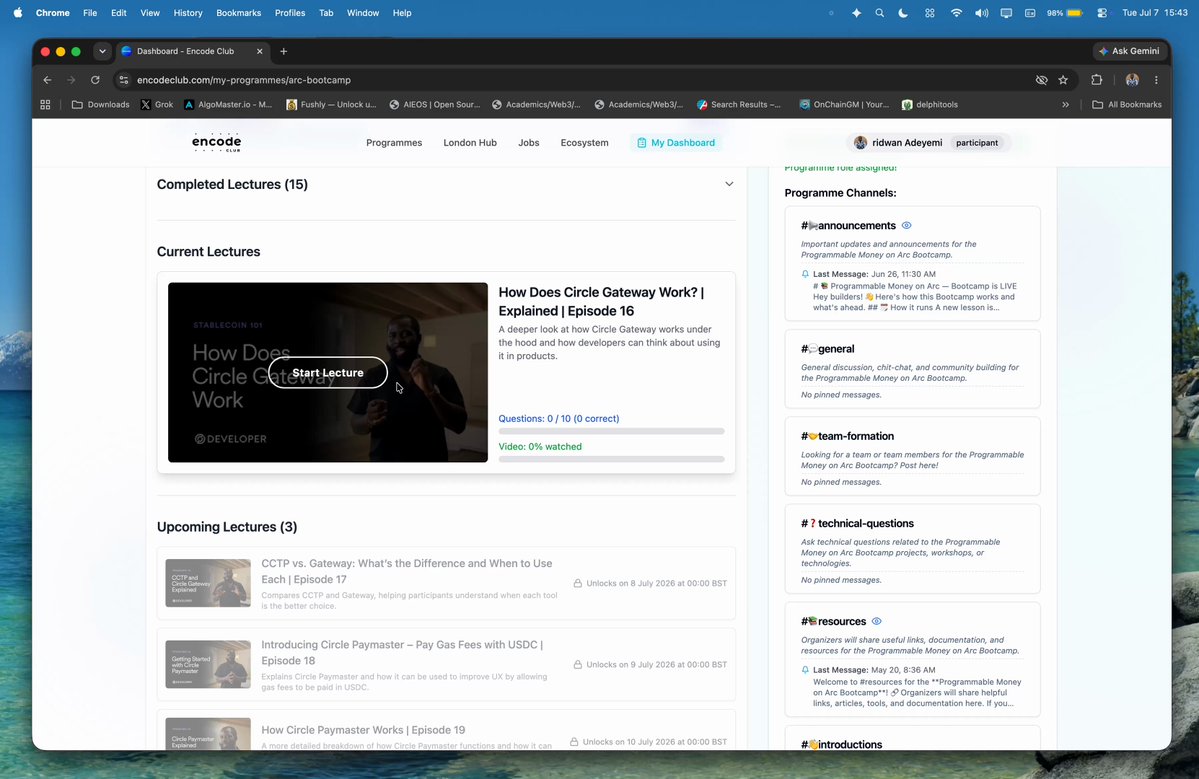The width and height of the screenshot is (1199, 779).
Task: Select the My Dashboard nav tab
Action: [x=676, y=143]
